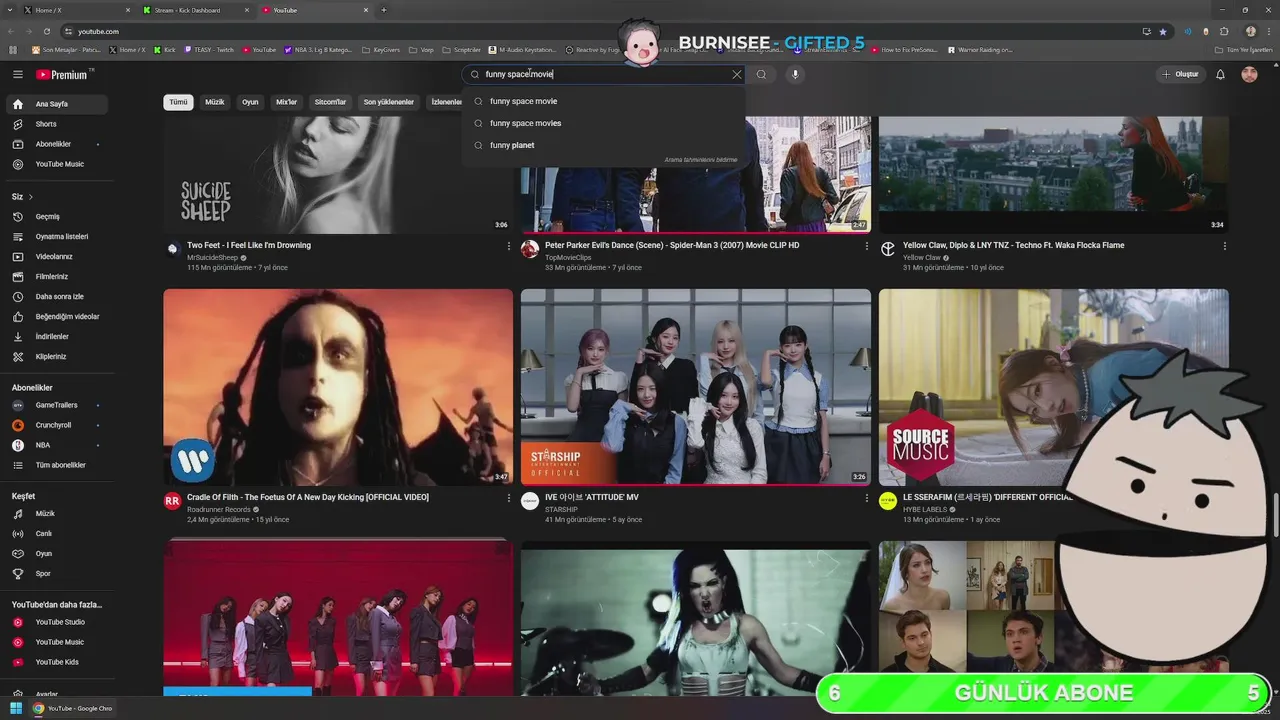Open Tüm abonelikler list
The height and width of the screenshot is (720, 1280).
56,465
